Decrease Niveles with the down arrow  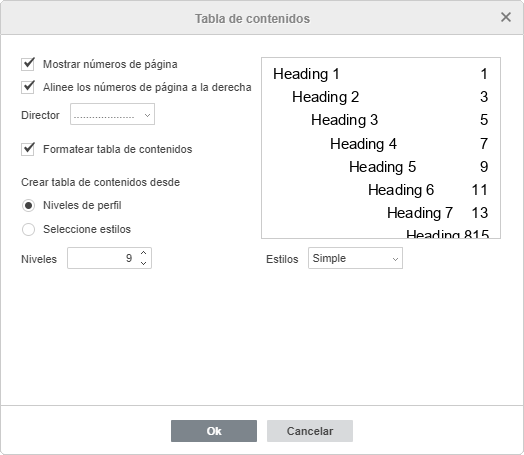pyautogui.click(x=144, y=263)
